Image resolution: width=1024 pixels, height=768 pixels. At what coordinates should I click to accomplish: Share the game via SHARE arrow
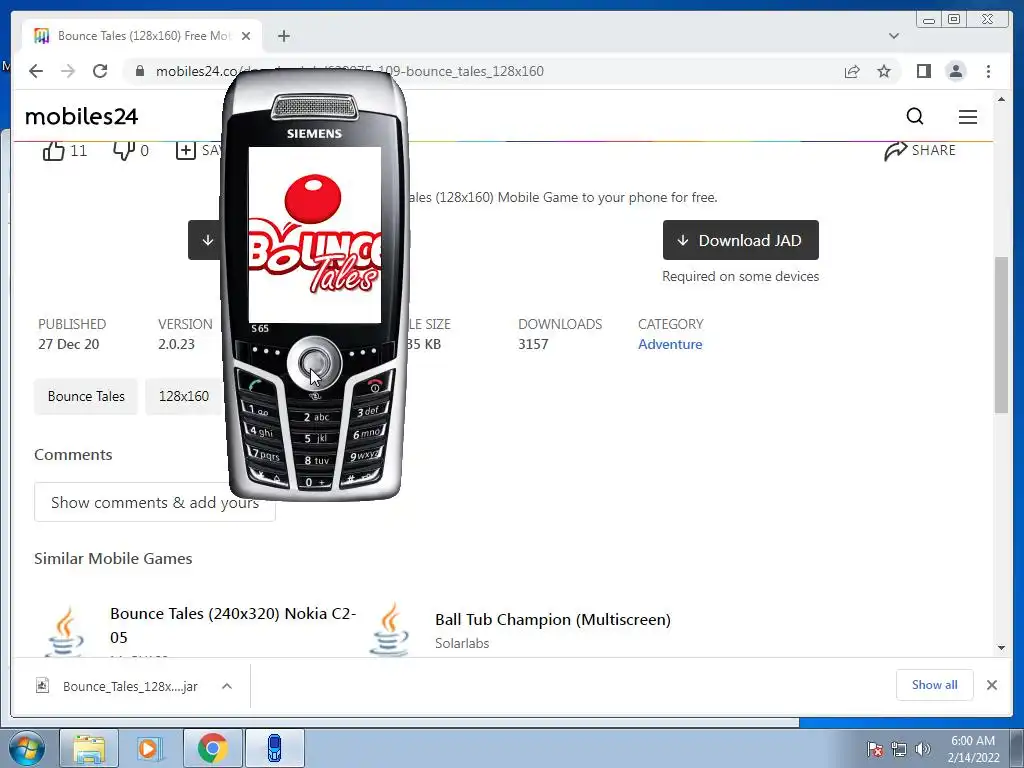click(920, 150)
